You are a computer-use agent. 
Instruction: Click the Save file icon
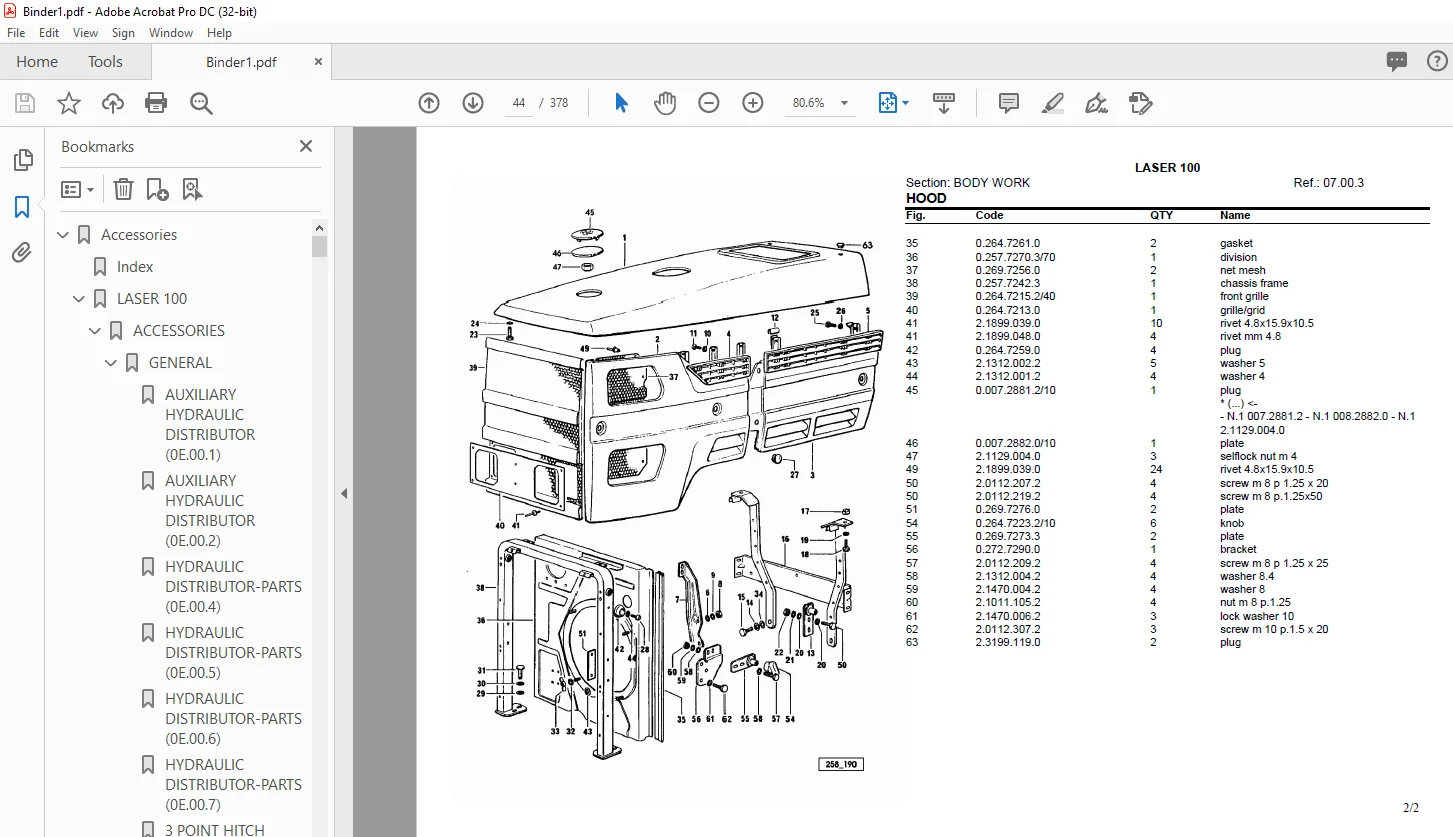coord(25,103)
